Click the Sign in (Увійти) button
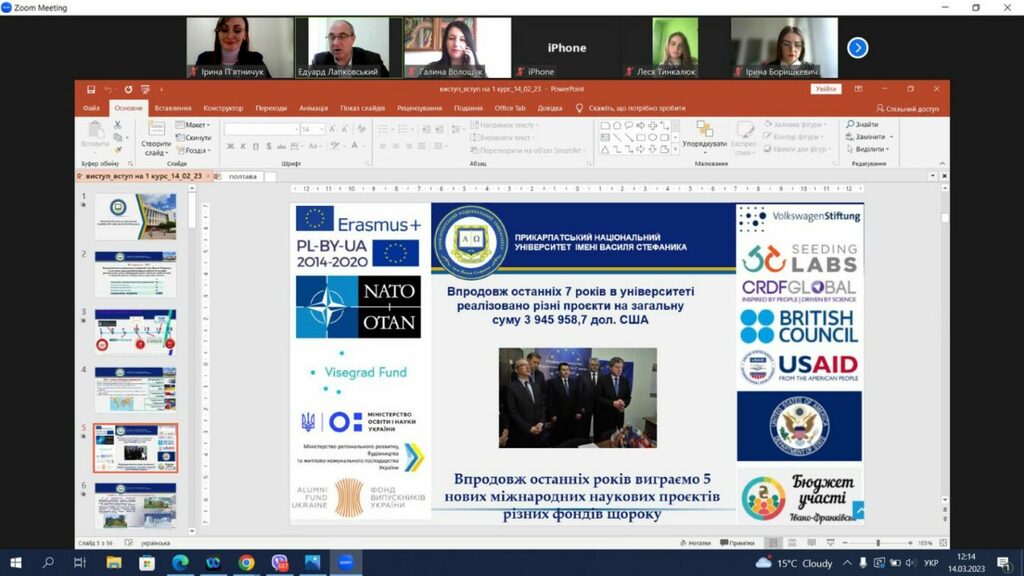 pyautogui.click(x=825, y=89)
